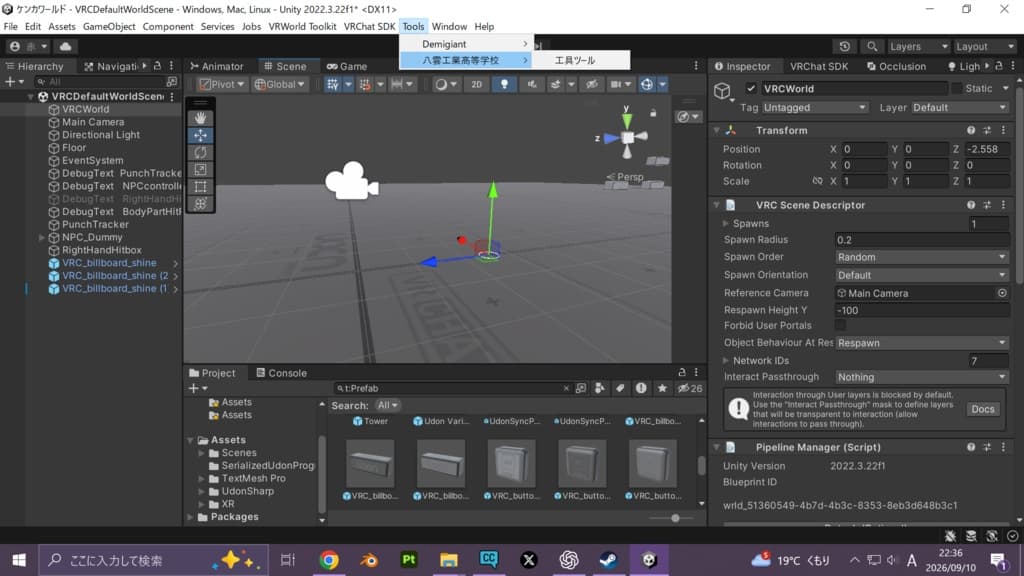Expand the NPC_Dummy hierarchy item
The width and height of the screenshot is (1024, 576).
tap(42, 237)
